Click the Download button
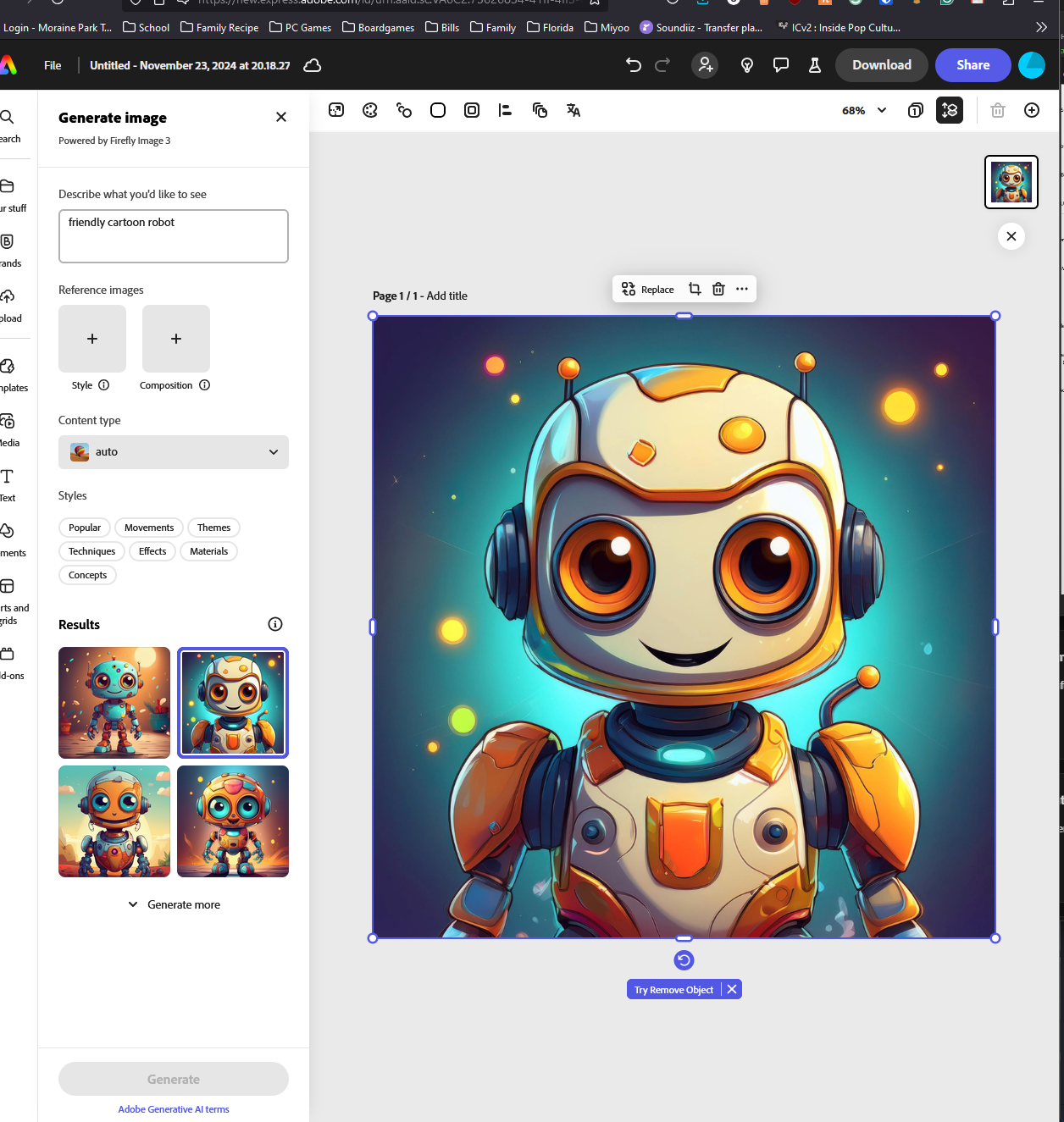Viewport: 1064px width, 1122px height. coord(881,65)
